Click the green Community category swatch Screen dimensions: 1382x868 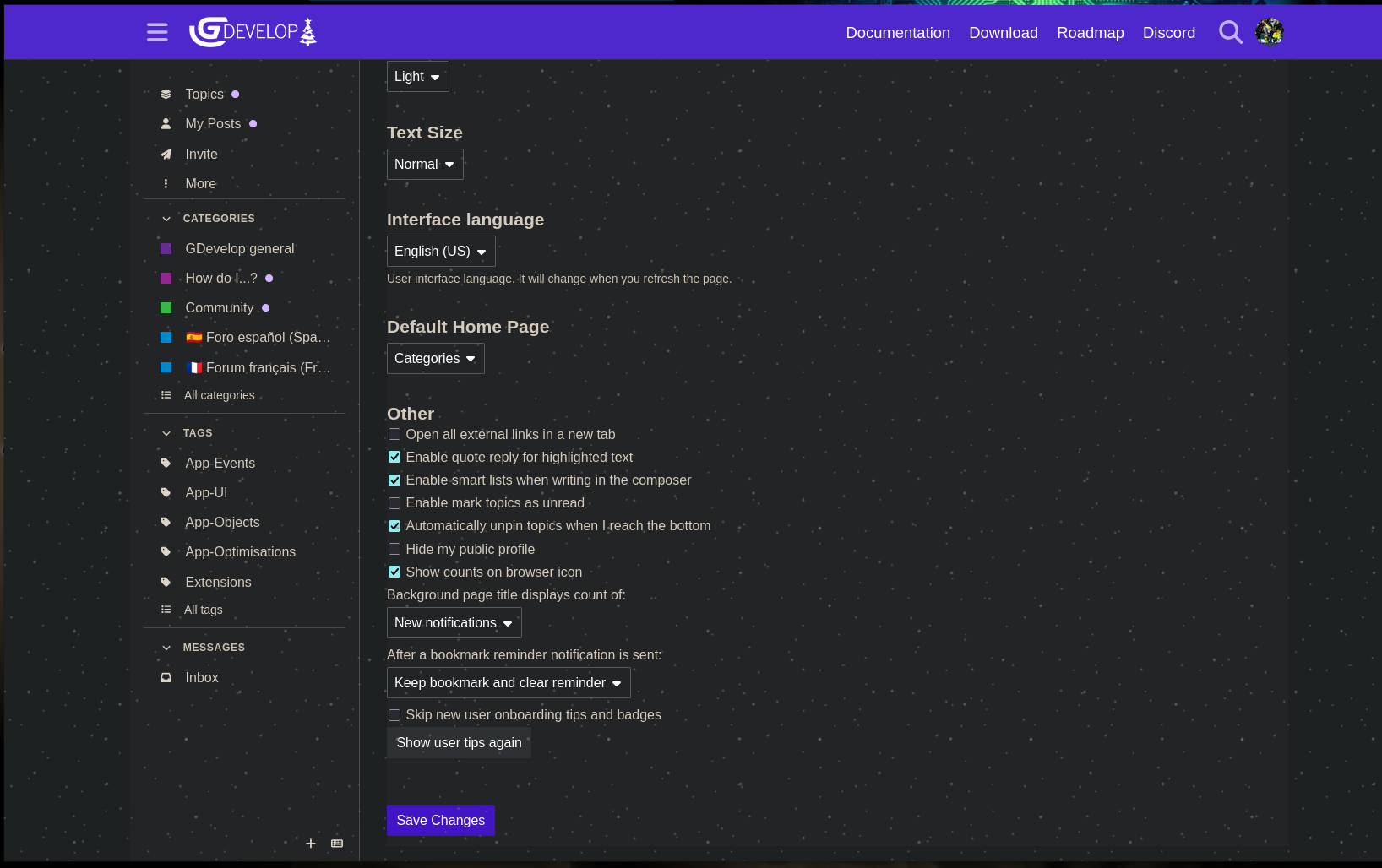(166, 308)
